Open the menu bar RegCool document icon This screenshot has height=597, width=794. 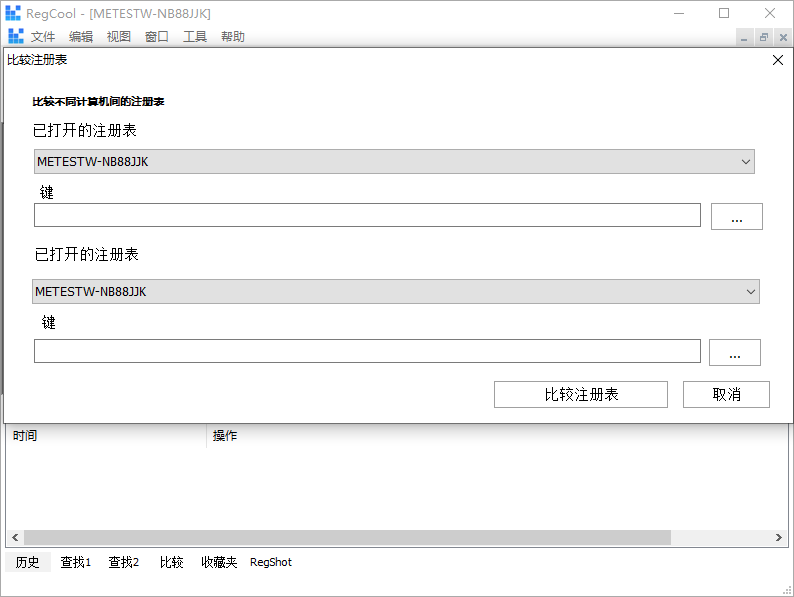[x=16, y=36]
